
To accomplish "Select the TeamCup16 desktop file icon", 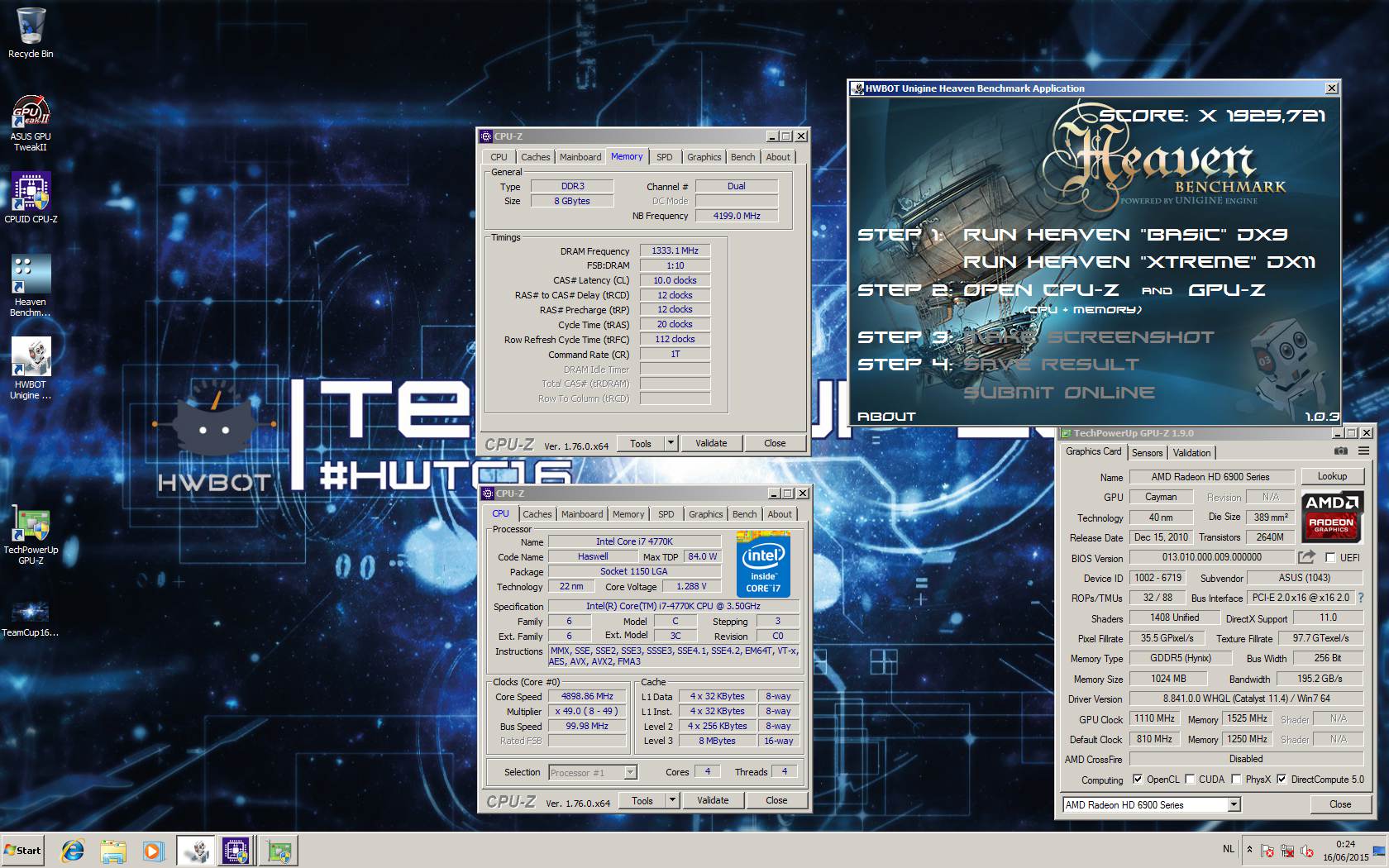I will pyautogui.click(x=31, y=617).
